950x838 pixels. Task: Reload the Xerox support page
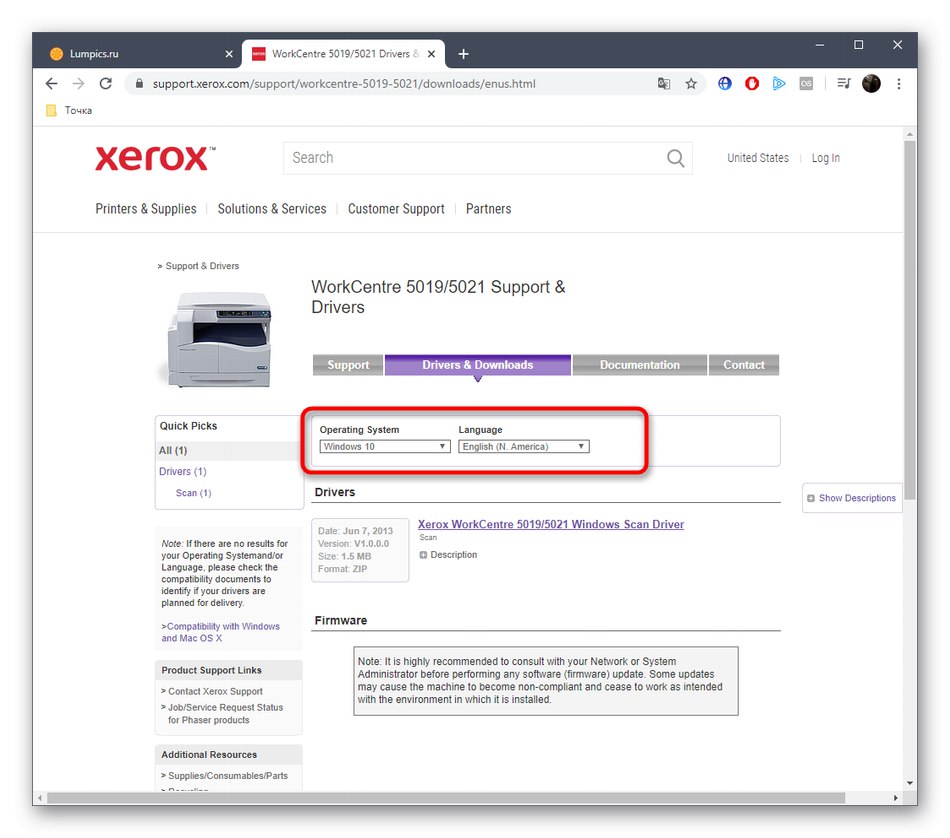pos(105,84)
